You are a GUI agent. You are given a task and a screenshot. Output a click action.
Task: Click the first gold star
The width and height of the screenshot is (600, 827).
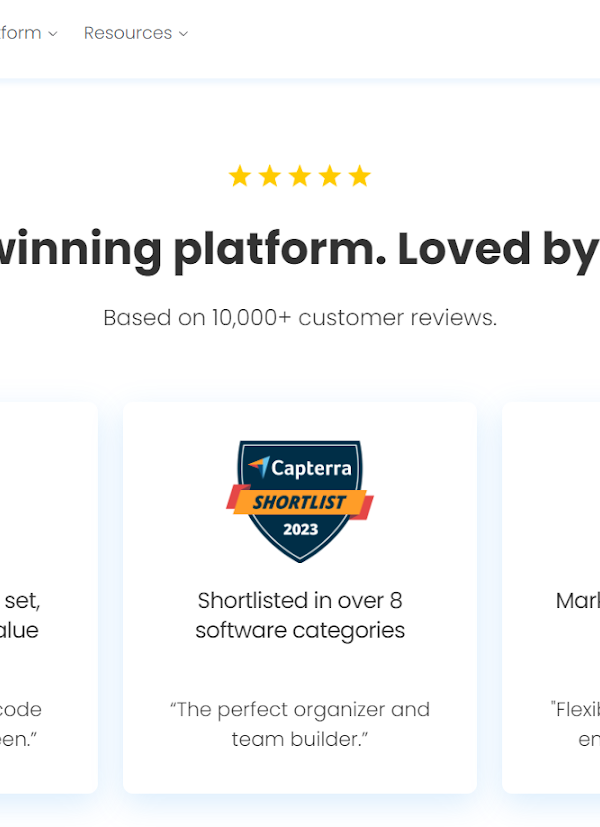pyautogui.click(x=240, y=176)
